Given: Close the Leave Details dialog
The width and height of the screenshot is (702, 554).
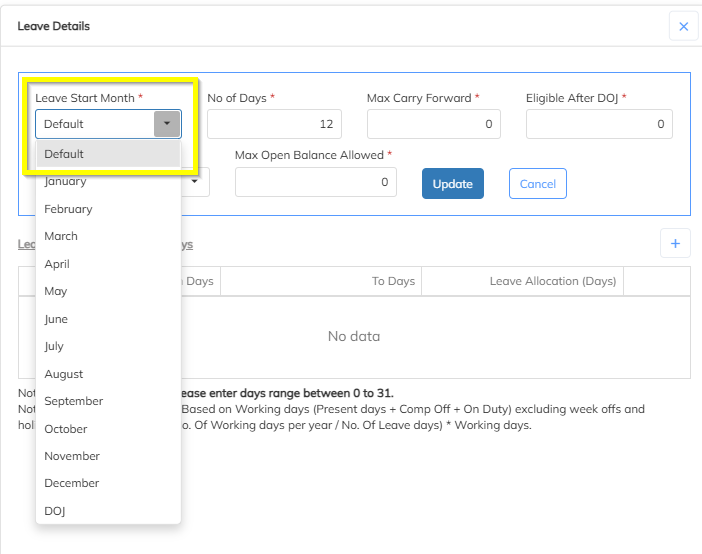Looking at the screenshot, I should (683, 27).
